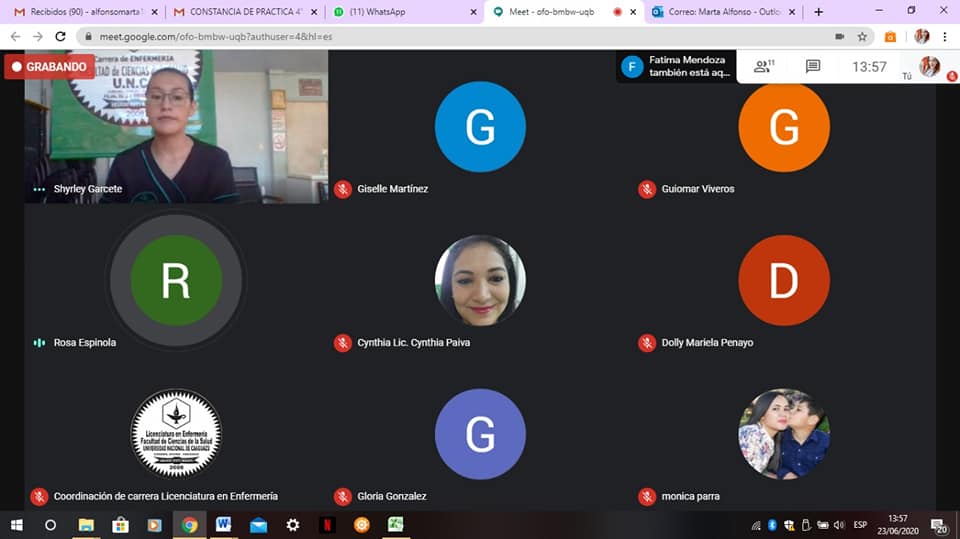Switch to the Recibidos Gmail tab
Viewport: 960px width, 539px height.
point(84,12)
